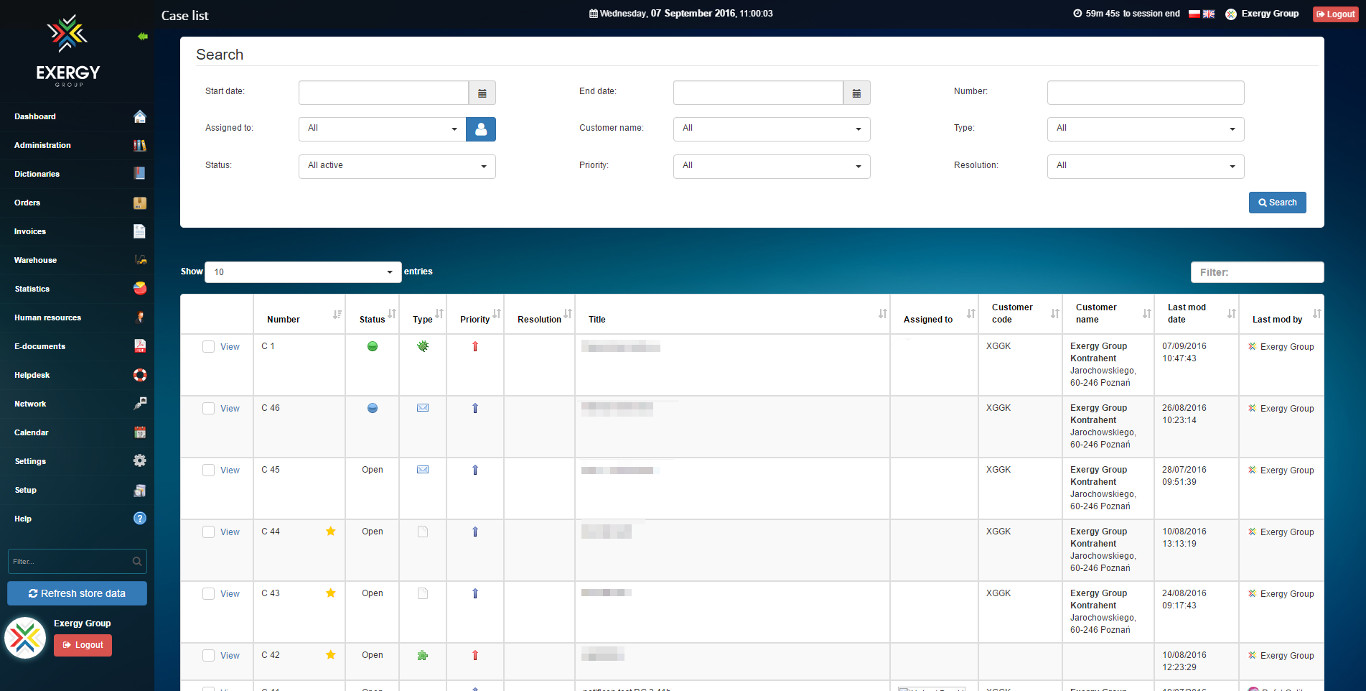Open the Assigned to dropdown
The width and height of the screenshot is (1366, 691).
coord(382,129)
